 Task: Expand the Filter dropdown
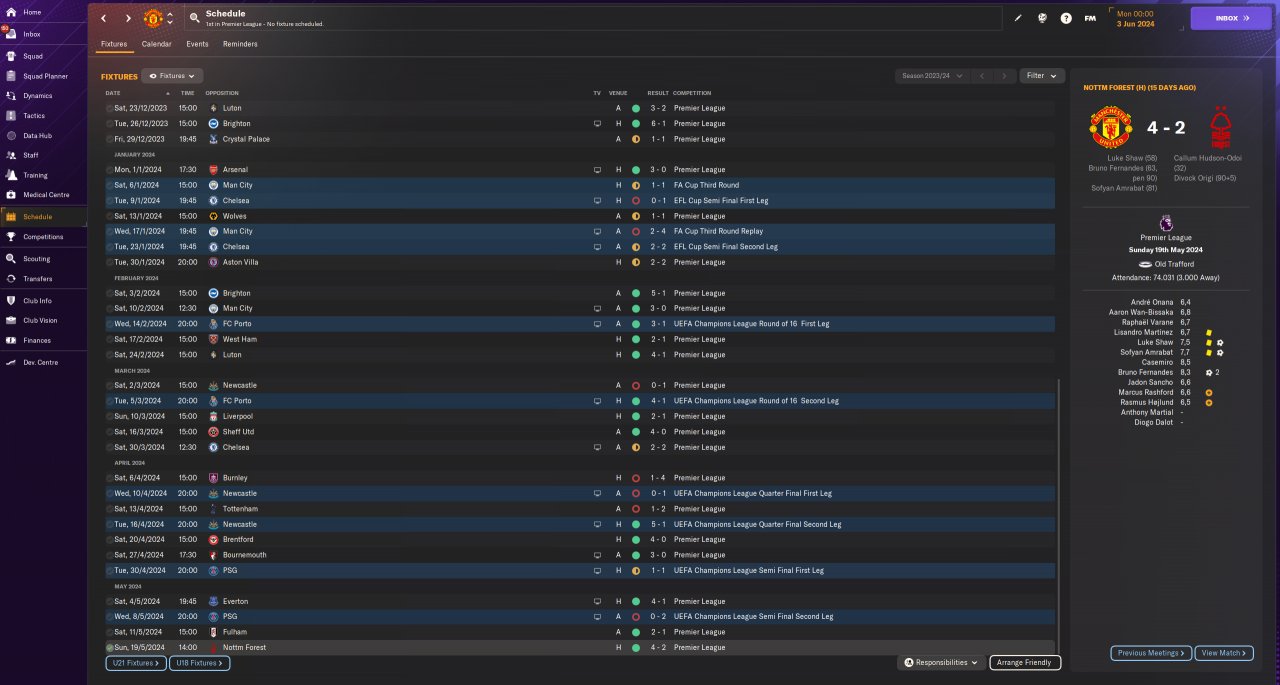coord(1042,76)
